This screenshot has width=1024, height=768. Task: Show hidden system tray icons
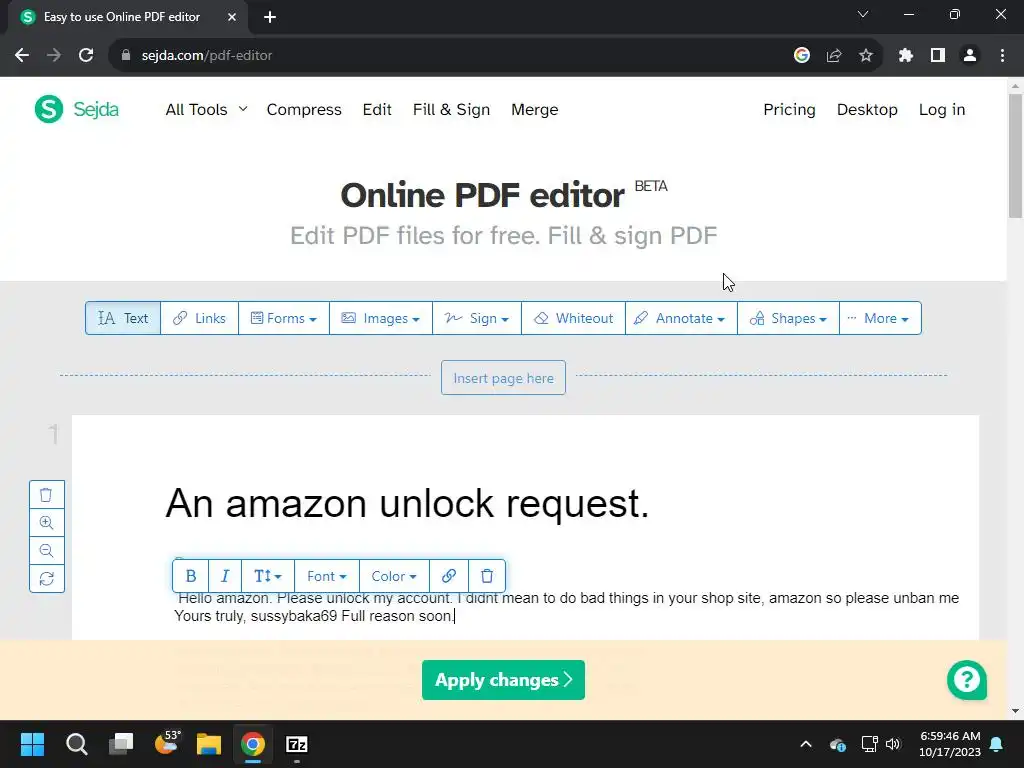(806, 744)
